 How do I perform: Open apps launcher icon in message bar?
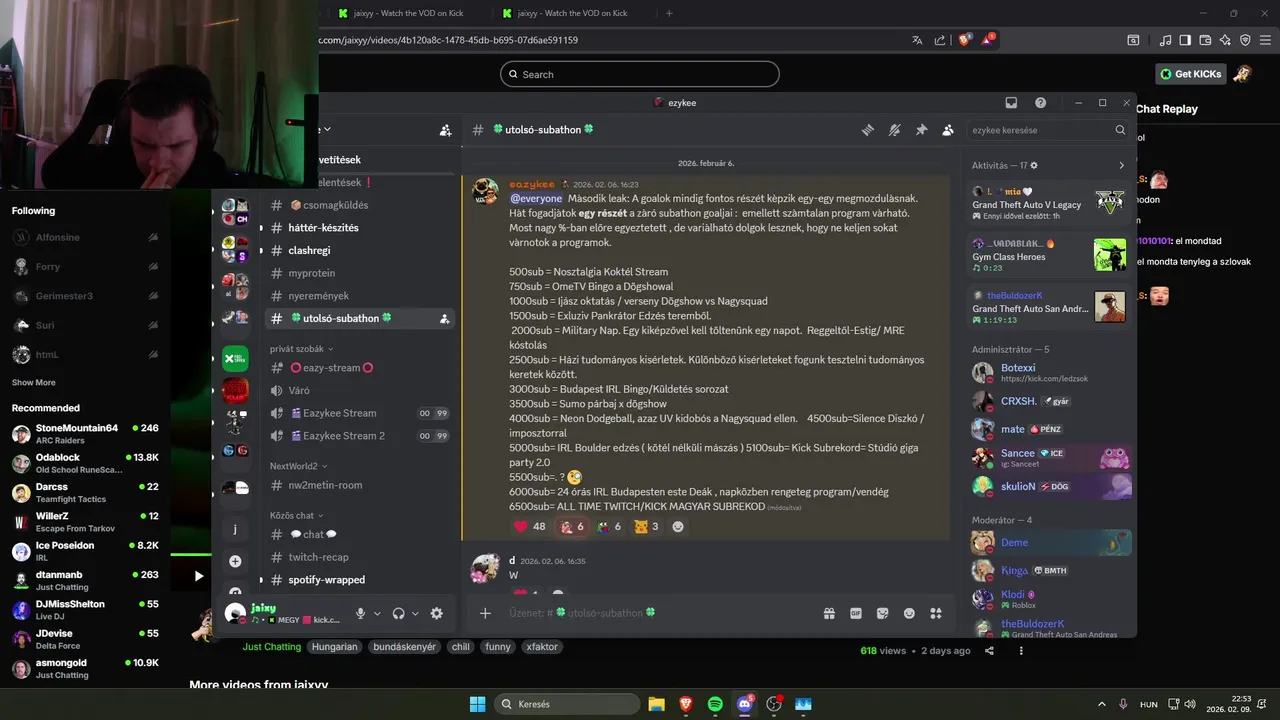click(x=936, y=613)
